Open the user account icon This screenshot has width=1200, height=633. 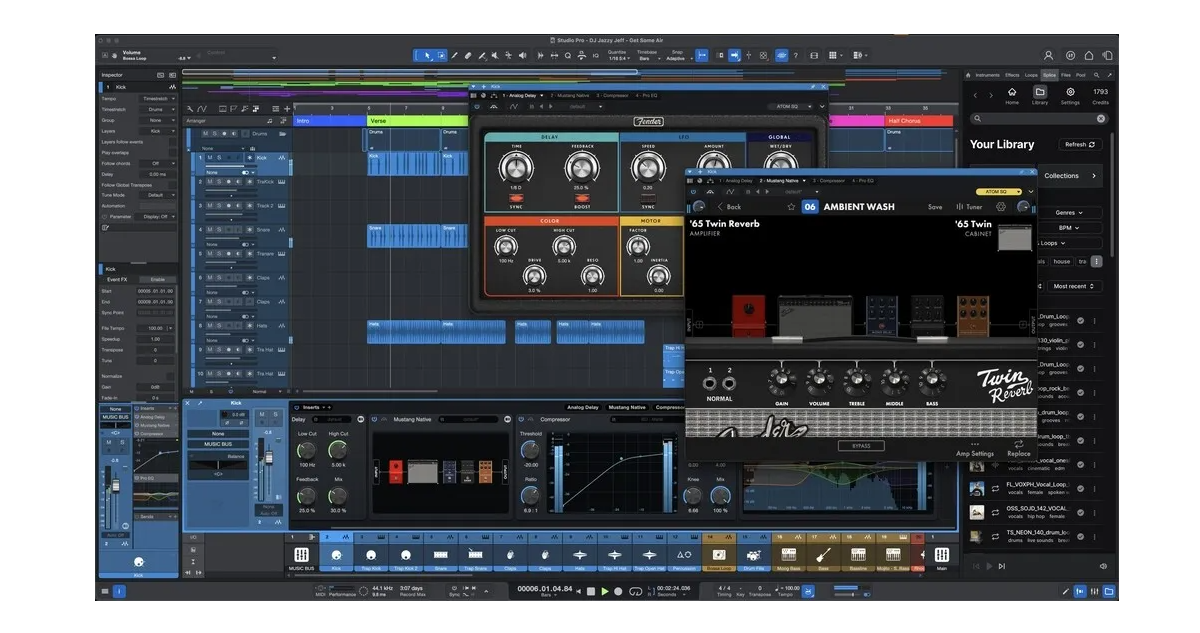click(1048, 56)
